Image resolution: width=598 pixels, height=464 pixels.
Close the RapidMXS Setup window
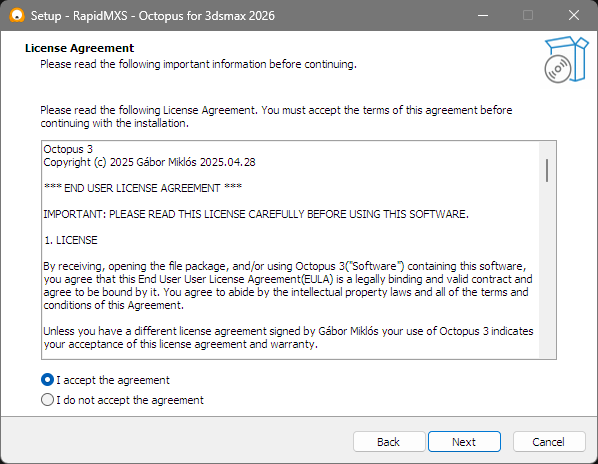(x=574, y=16)
